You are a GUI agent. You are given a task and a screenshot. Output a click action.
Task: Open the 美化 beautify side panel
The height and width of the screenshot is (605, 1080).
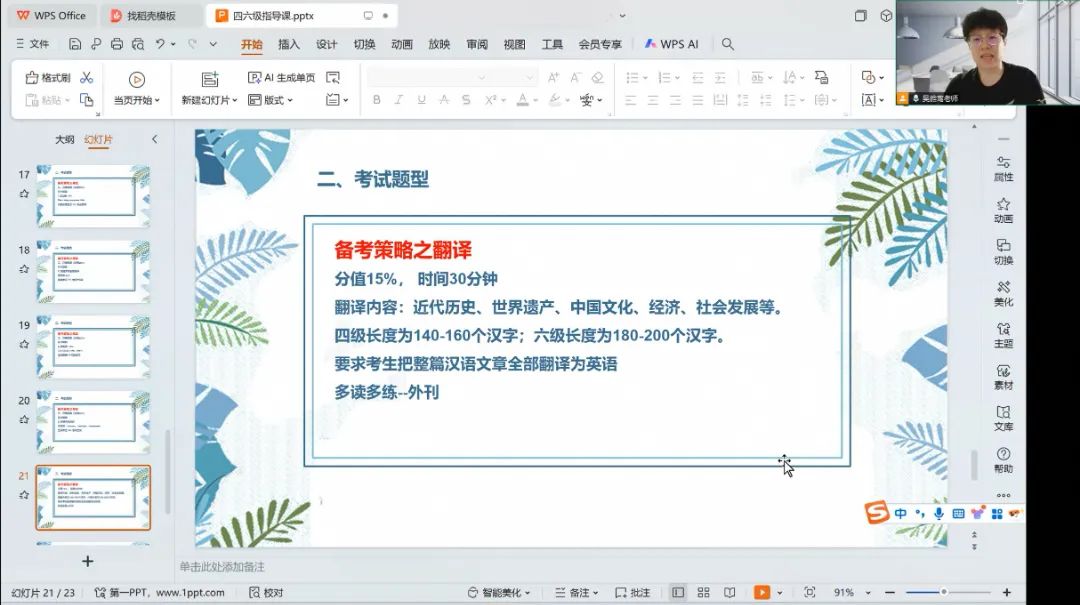click(x=1003, y=293)
